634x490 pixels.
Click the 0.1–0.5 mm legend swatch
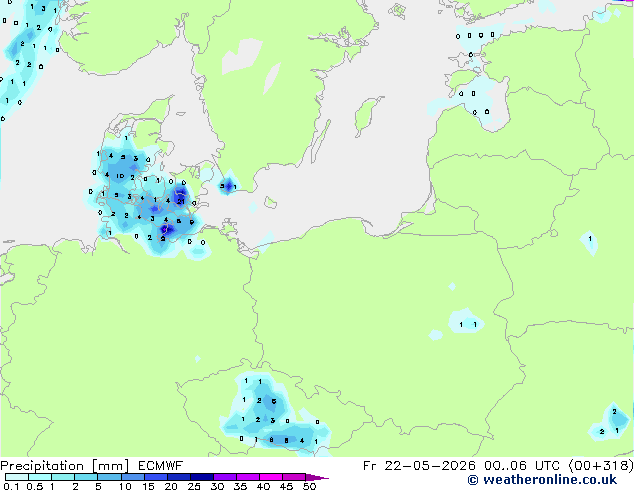coord(17,477)
